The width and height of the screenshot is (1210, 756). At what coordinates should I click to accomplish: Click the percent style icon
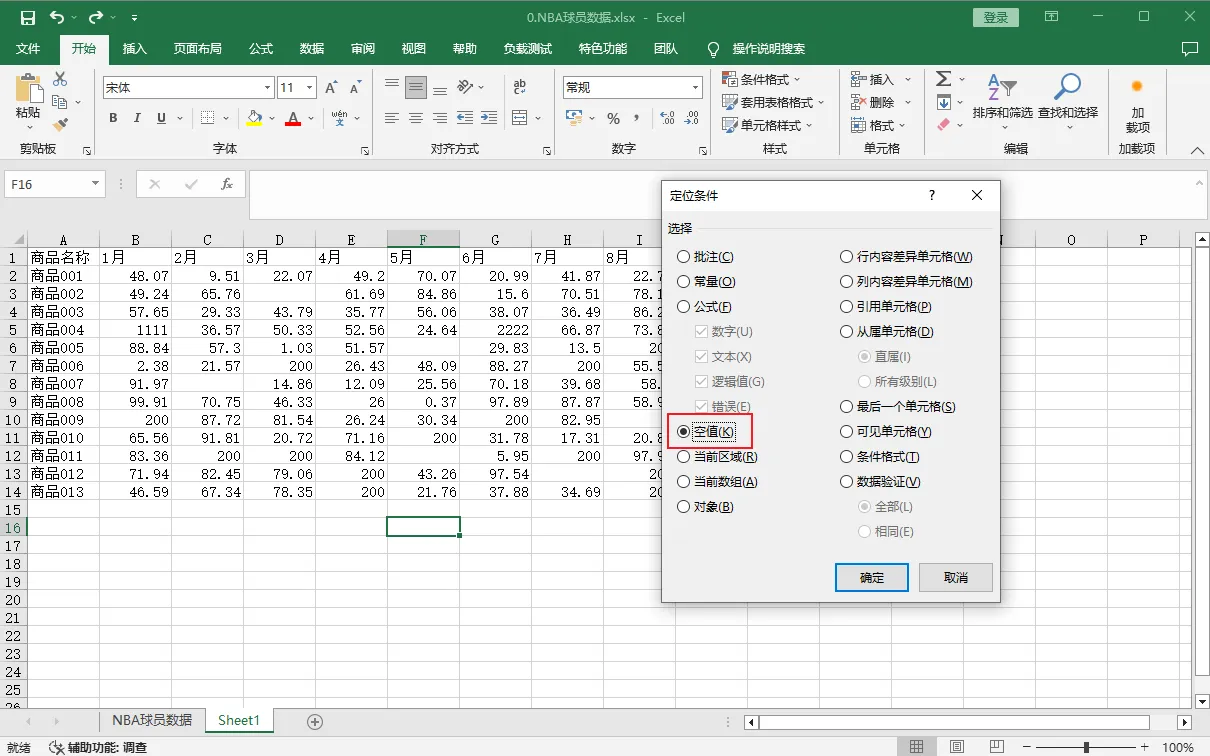pyautogui.click(x=613, y=118)
